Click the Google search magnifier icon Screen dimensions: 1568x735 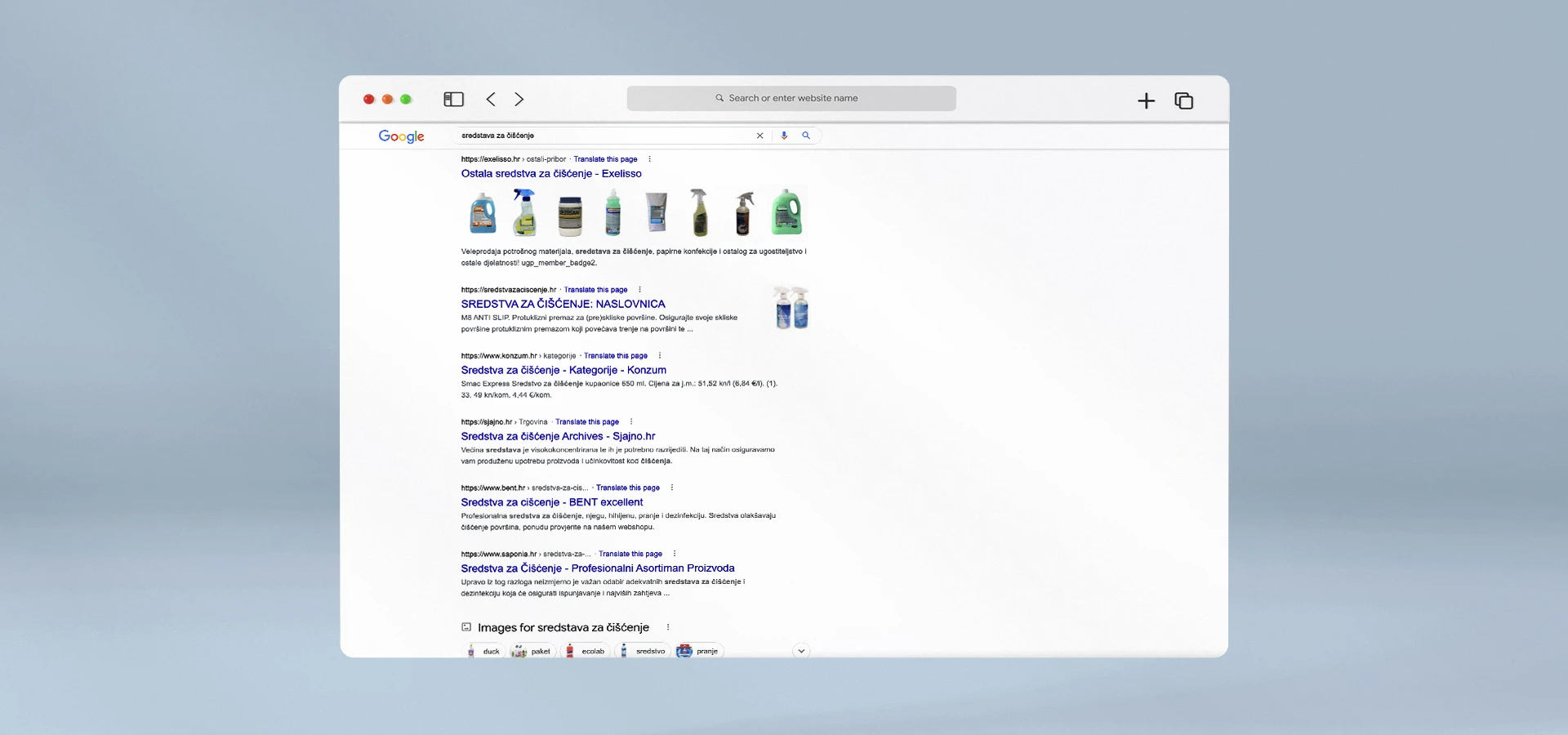coord(806,136)
